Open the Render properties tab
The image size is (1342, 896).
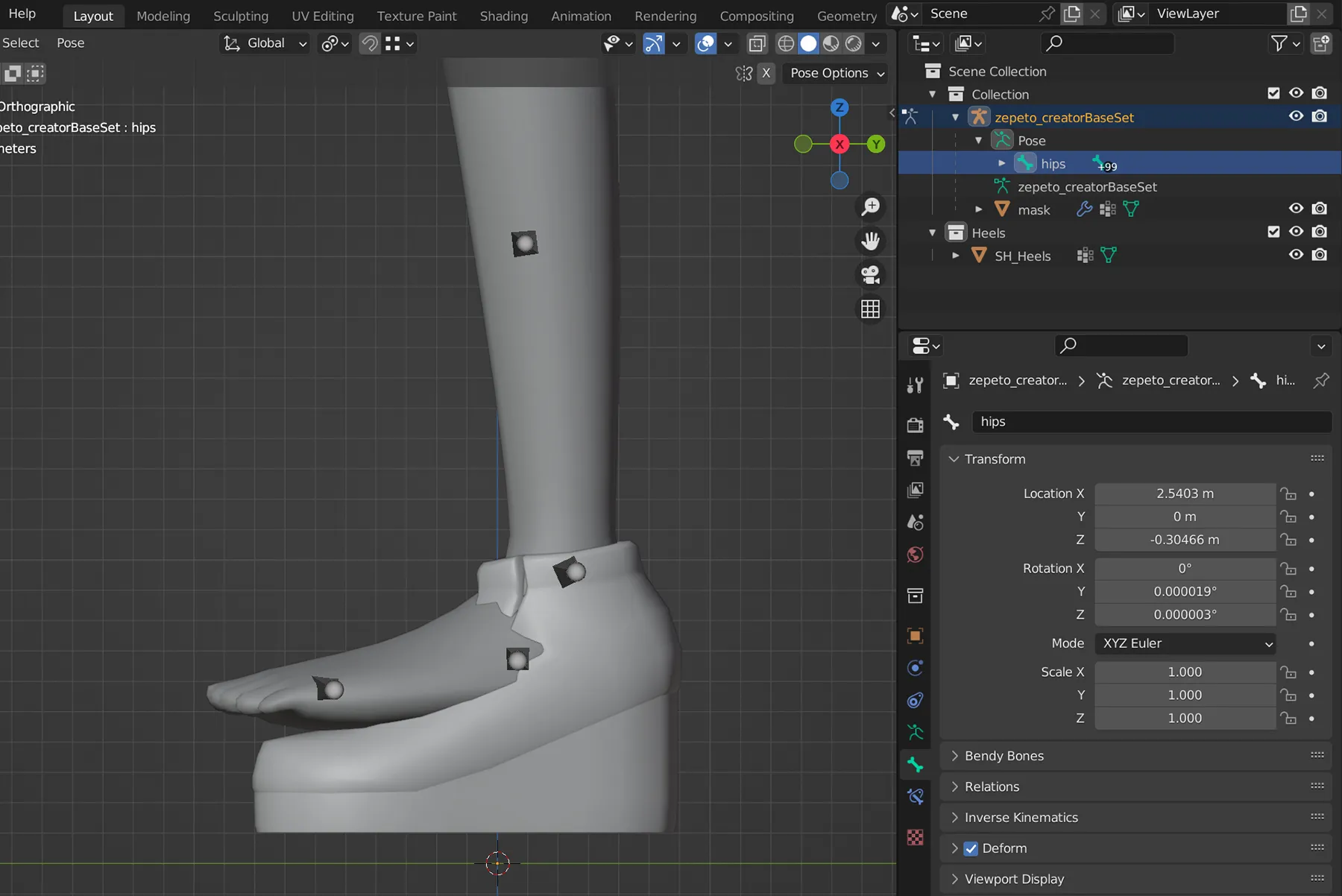tap(915, 425)
